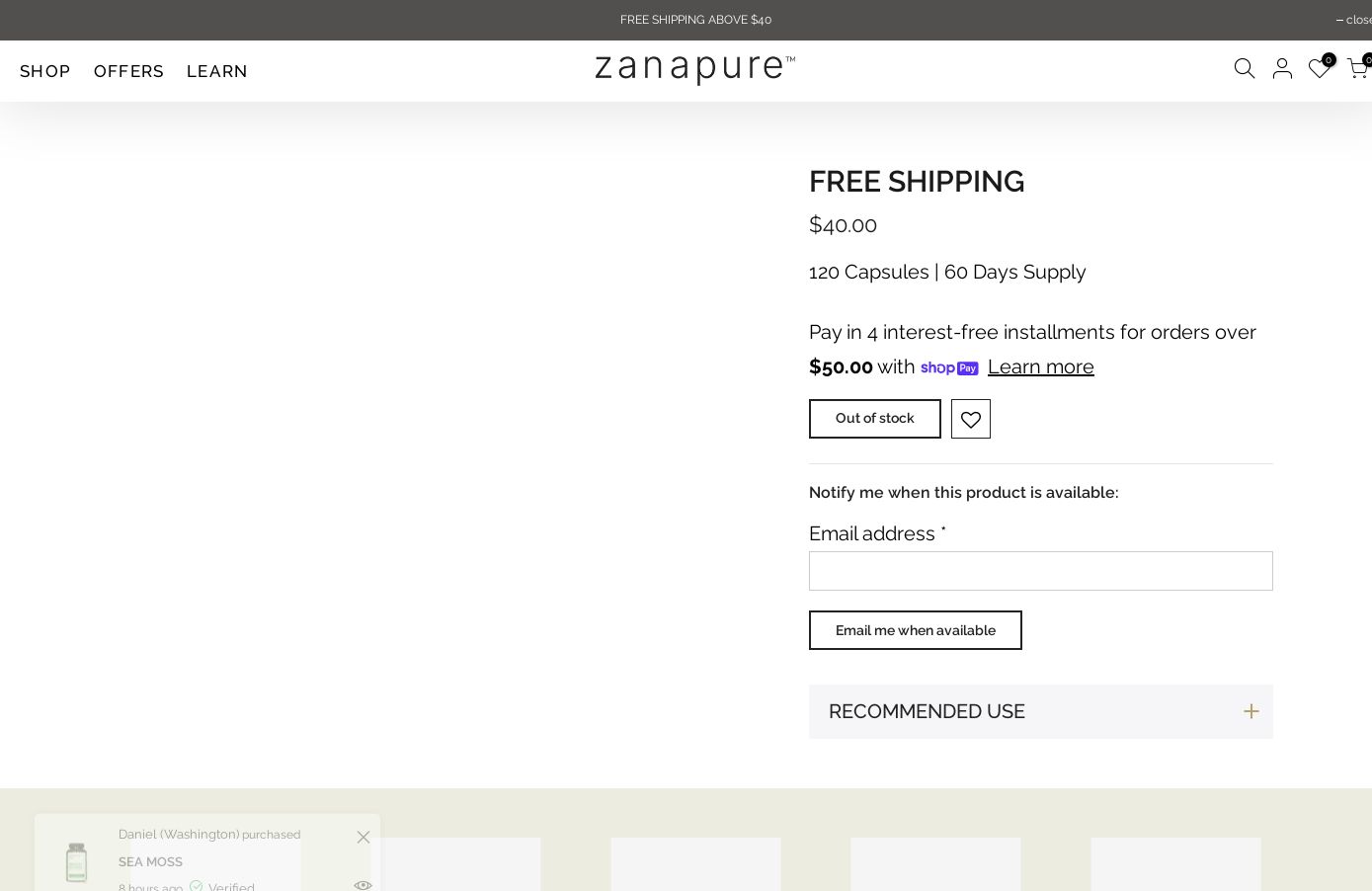Open the Shop Pay Learn more link

coord(1040,367)
